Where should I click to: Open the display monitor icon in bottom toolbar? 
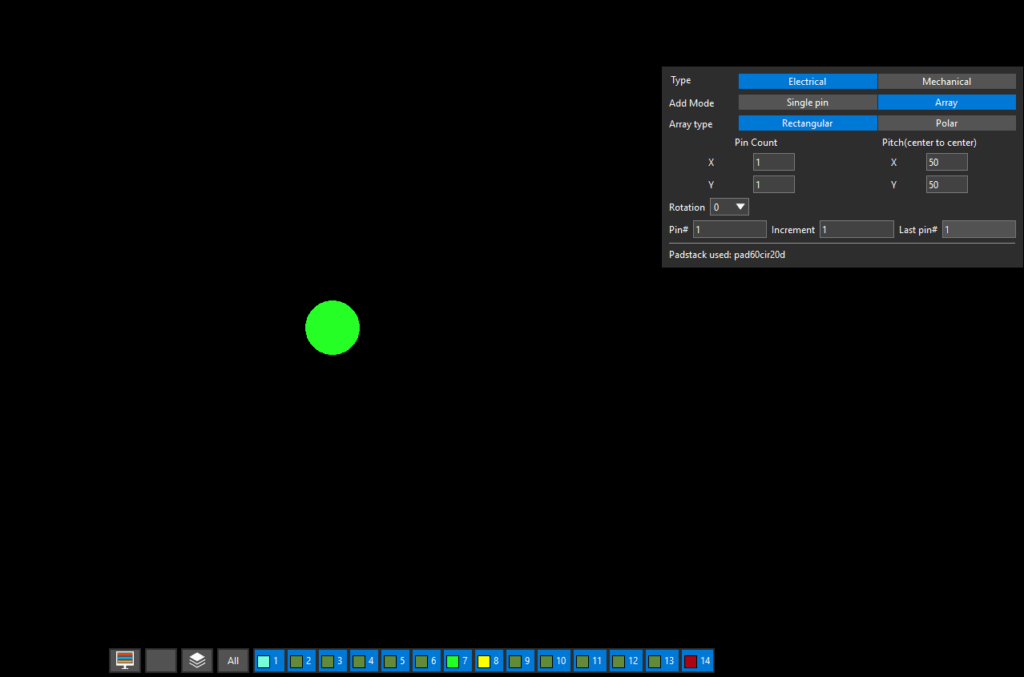(x=125, y=660)
